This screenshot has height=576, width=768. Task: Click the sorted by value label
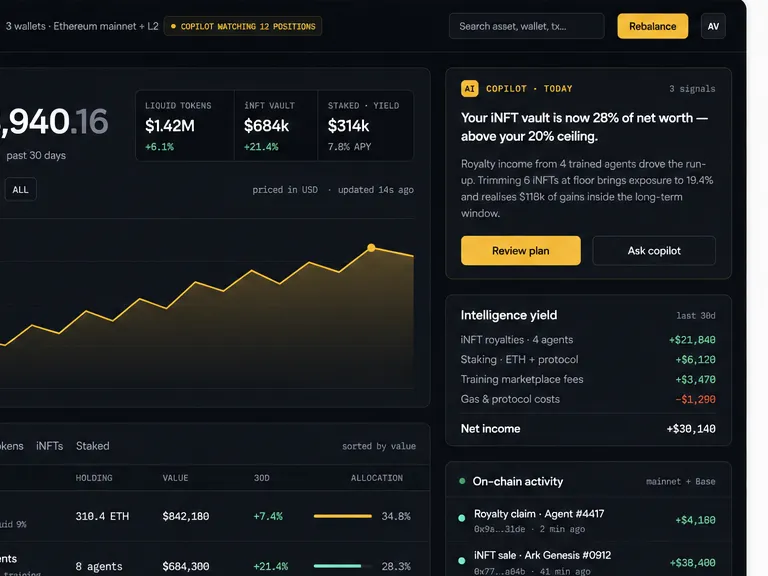coord(379,446)
